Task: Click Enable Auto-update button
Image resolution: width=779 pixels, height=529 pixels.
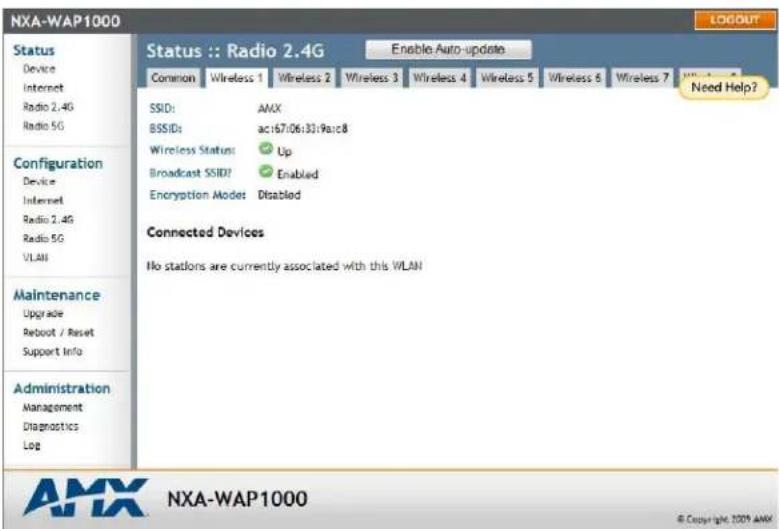Action: (x=448, y=49)
